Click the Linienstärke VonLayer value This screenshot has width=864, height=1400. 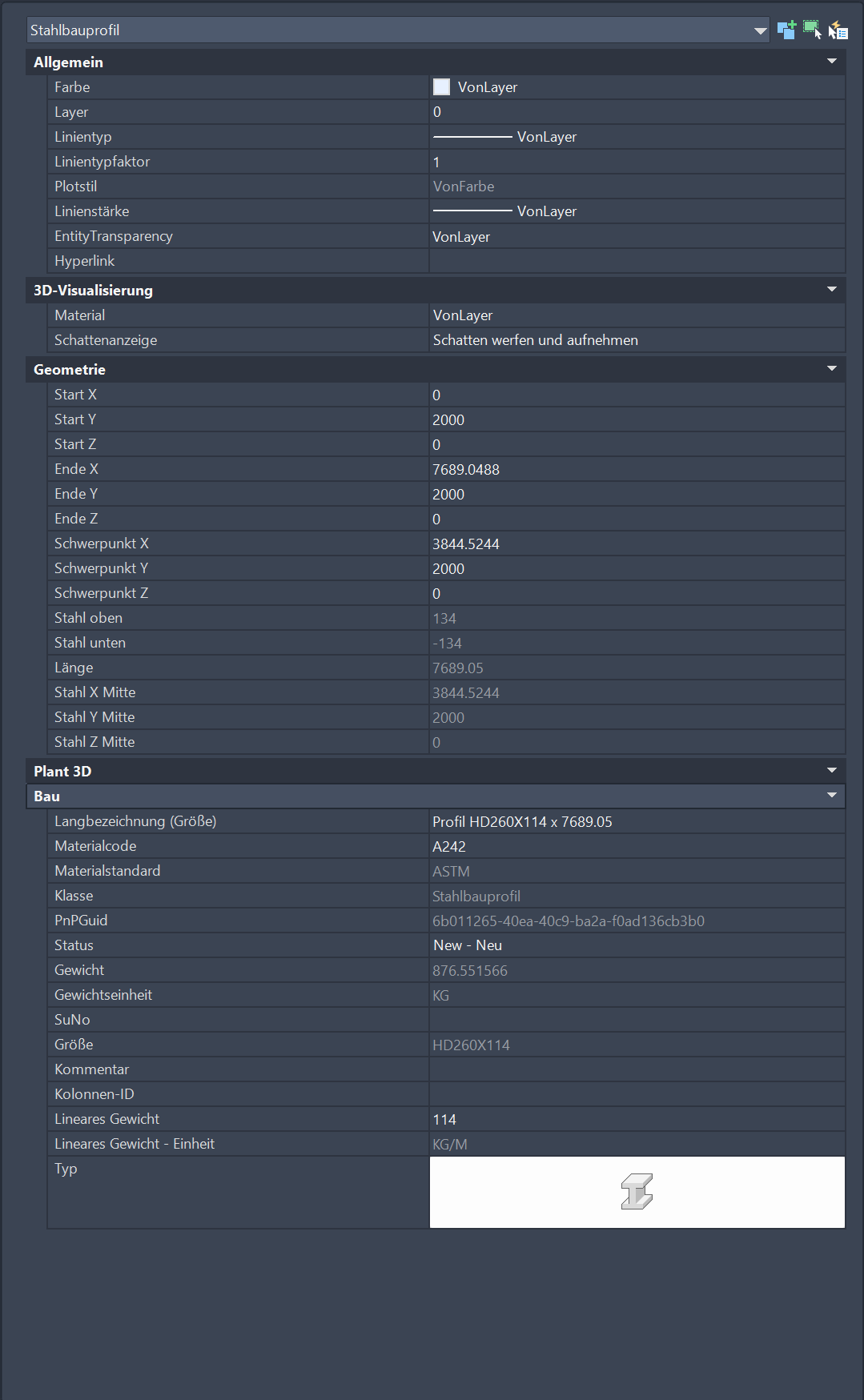click(547, 211)
